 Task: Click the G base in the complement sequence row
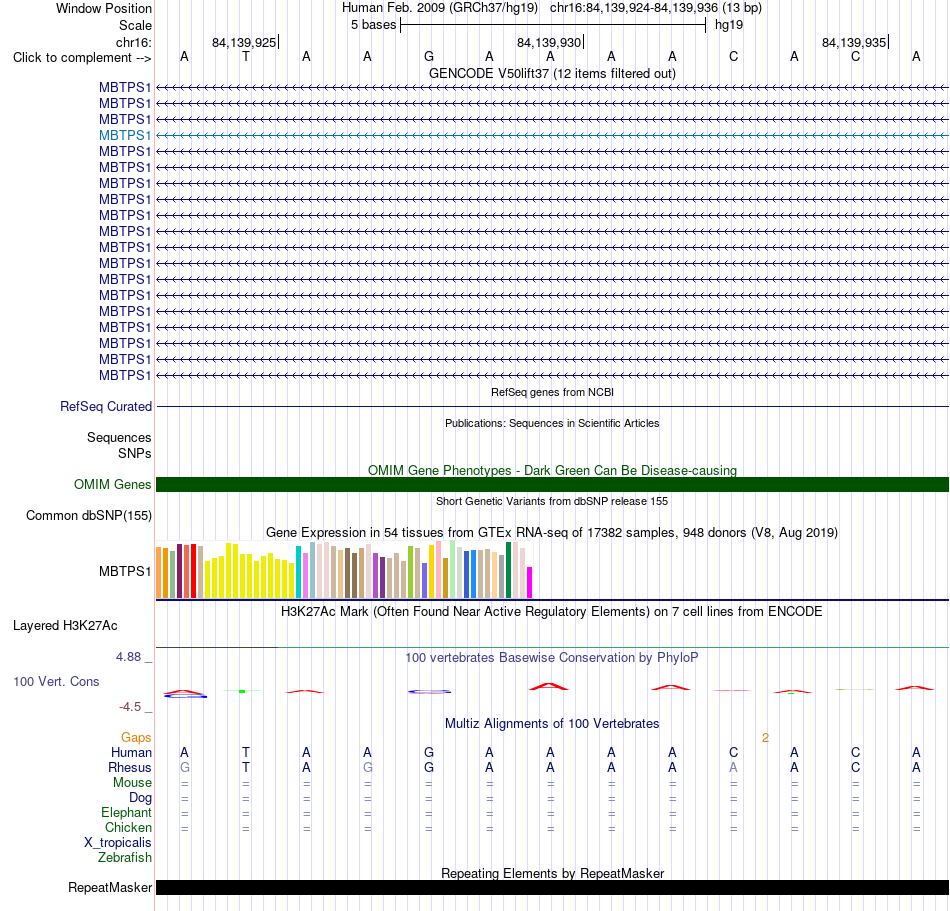[x=428, y=57]
